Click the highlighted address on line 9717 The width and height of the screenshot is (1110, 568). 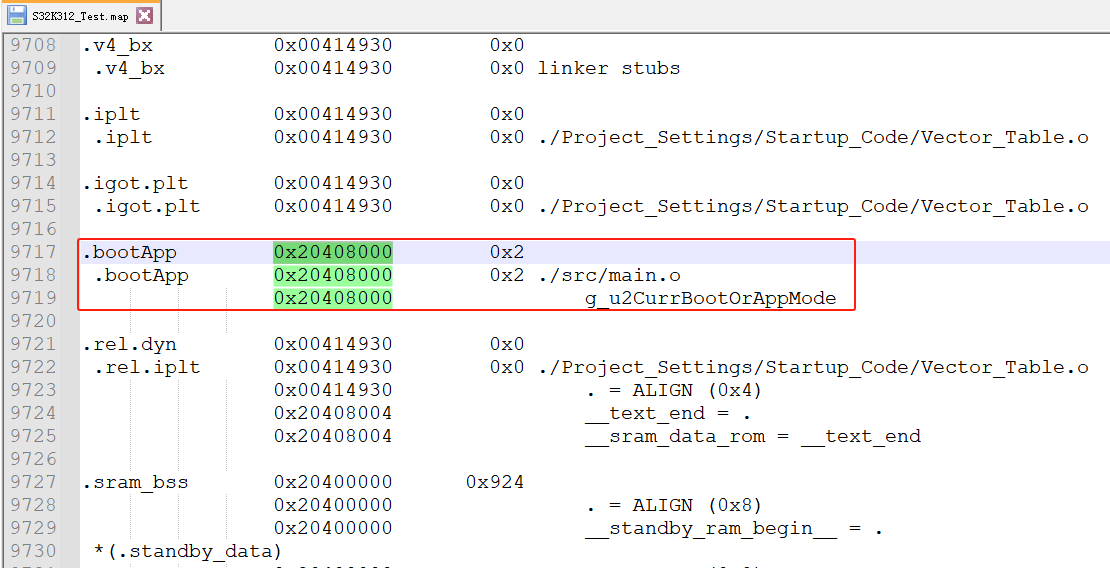click(x=333, y=252)
